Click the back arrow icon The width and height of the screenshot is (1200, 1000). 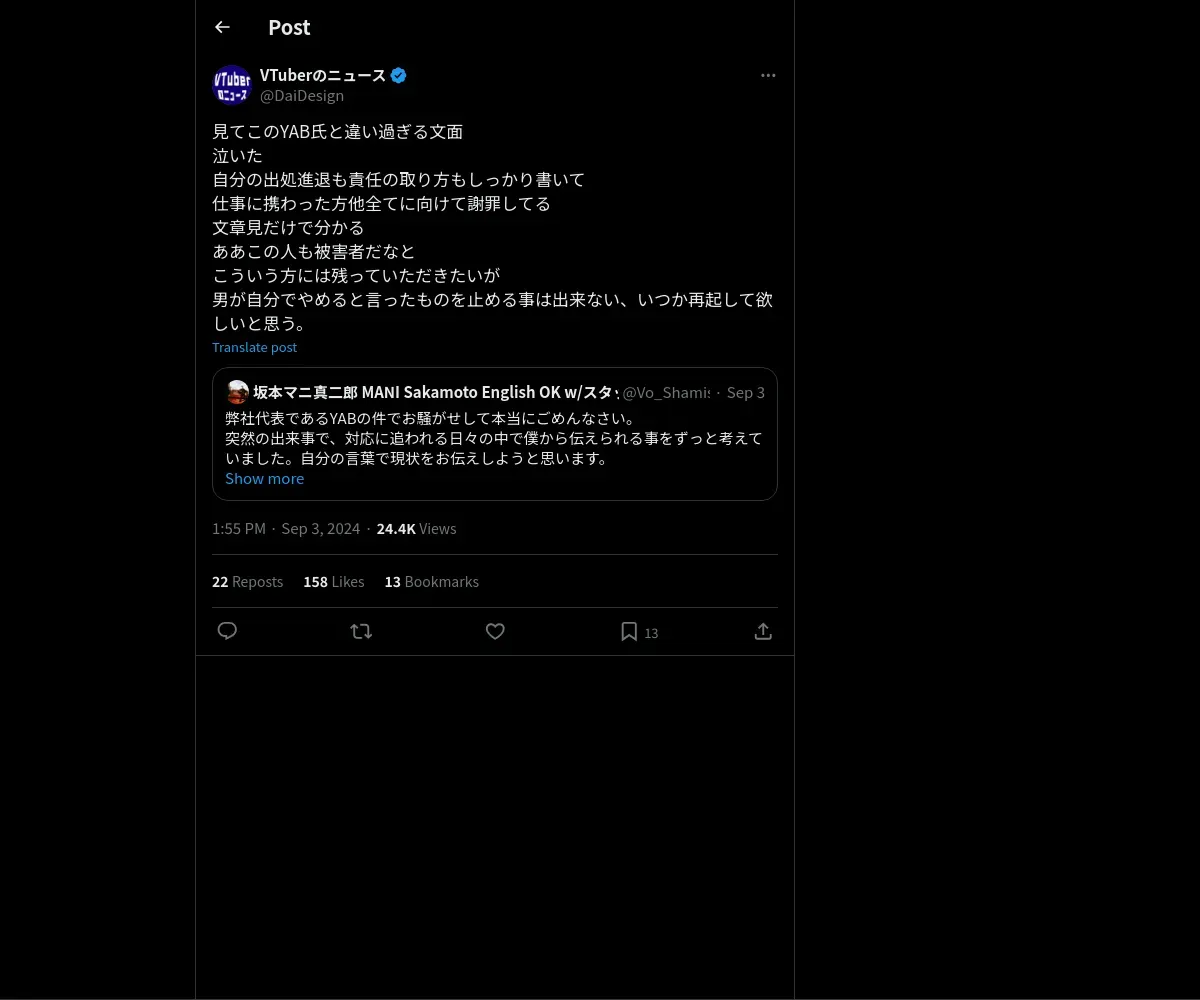click(x=222, y=27)
